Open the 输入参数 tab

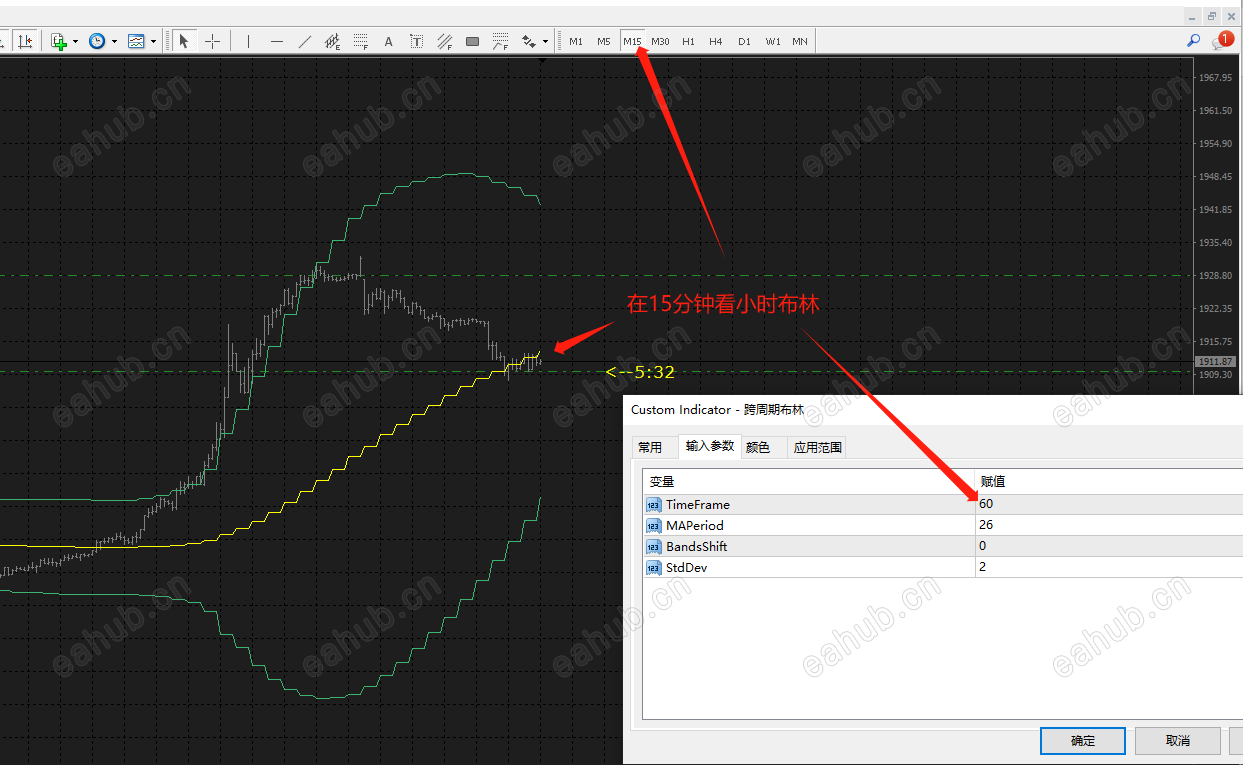709,446
